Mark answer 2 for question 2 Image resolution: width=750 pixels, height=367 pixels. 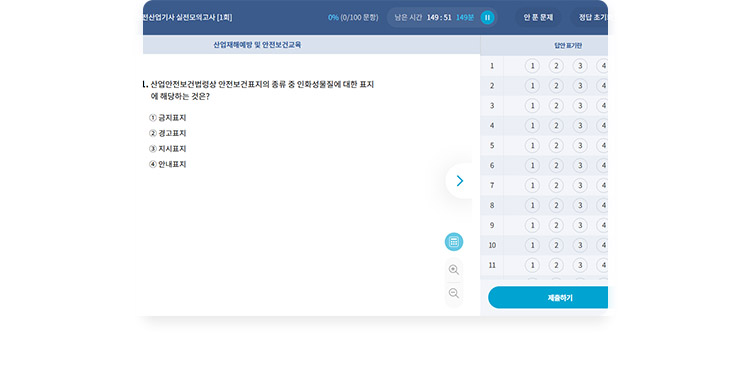coord(556,86)
